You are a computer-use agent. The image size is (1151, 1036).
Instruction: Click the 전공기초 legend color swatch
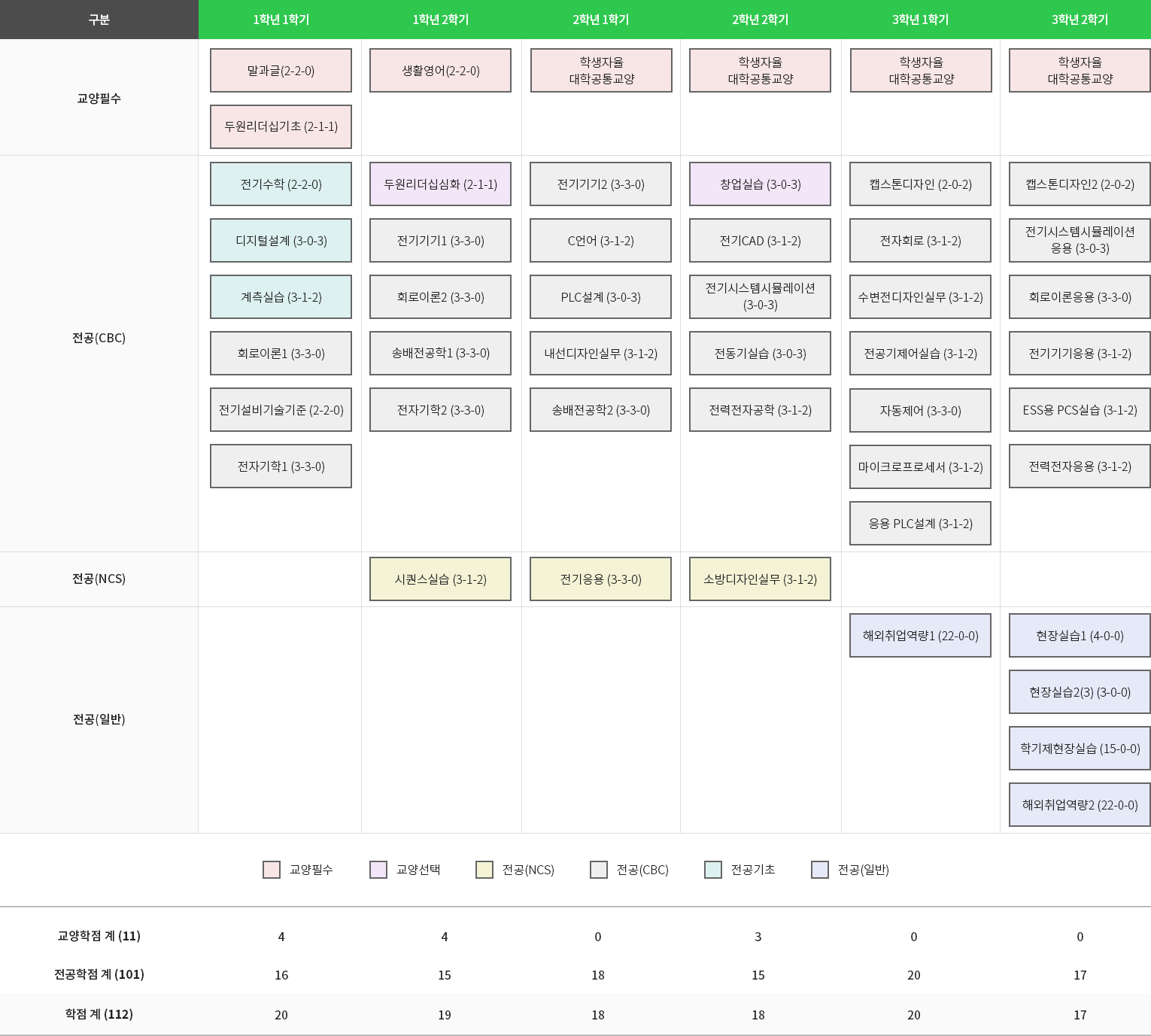pyautogui.click(x=713, y=870)
